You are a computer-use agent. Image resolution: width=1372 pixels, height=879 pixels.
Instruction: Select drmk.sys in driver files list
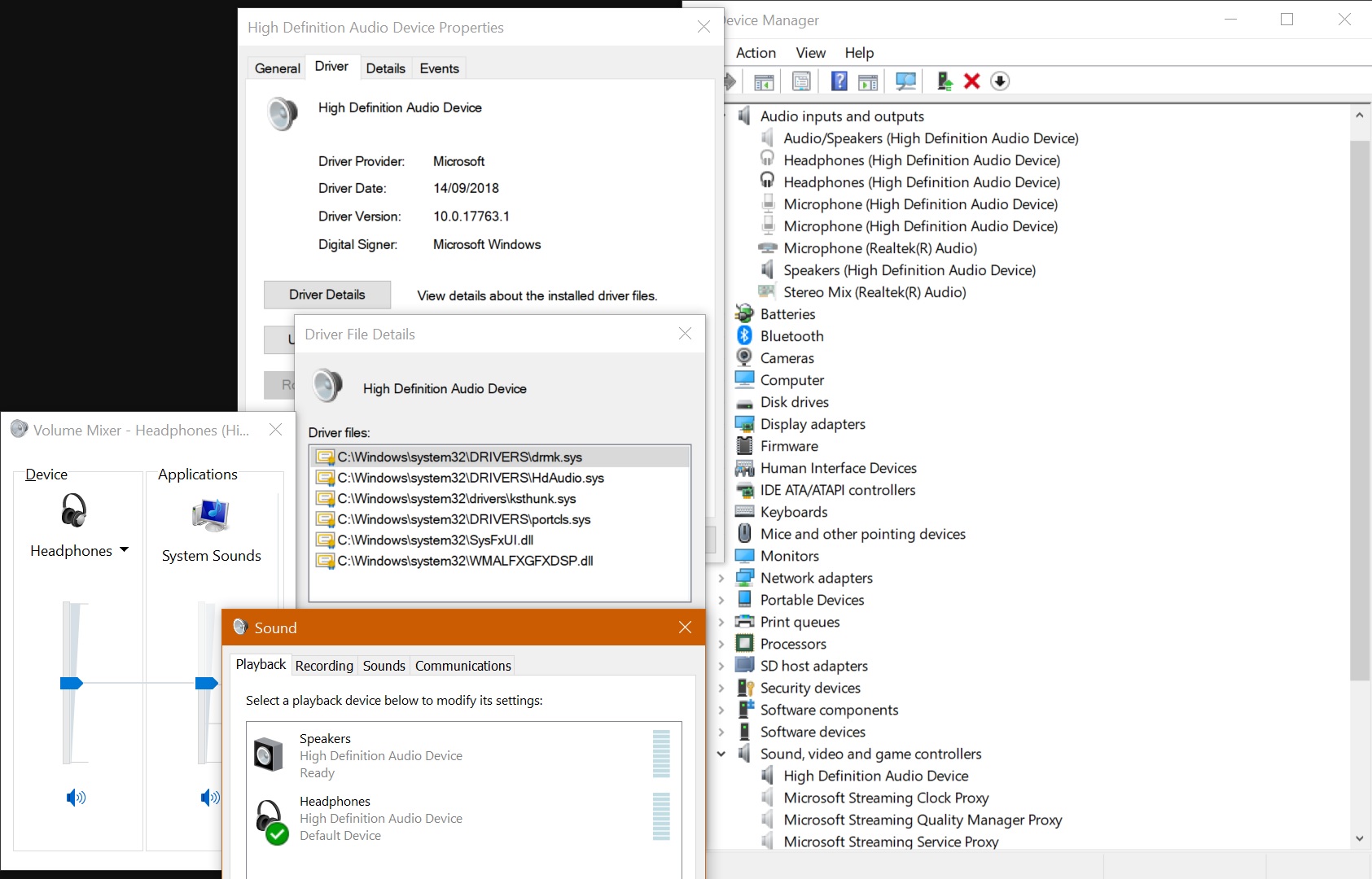[x=500, y=457]
